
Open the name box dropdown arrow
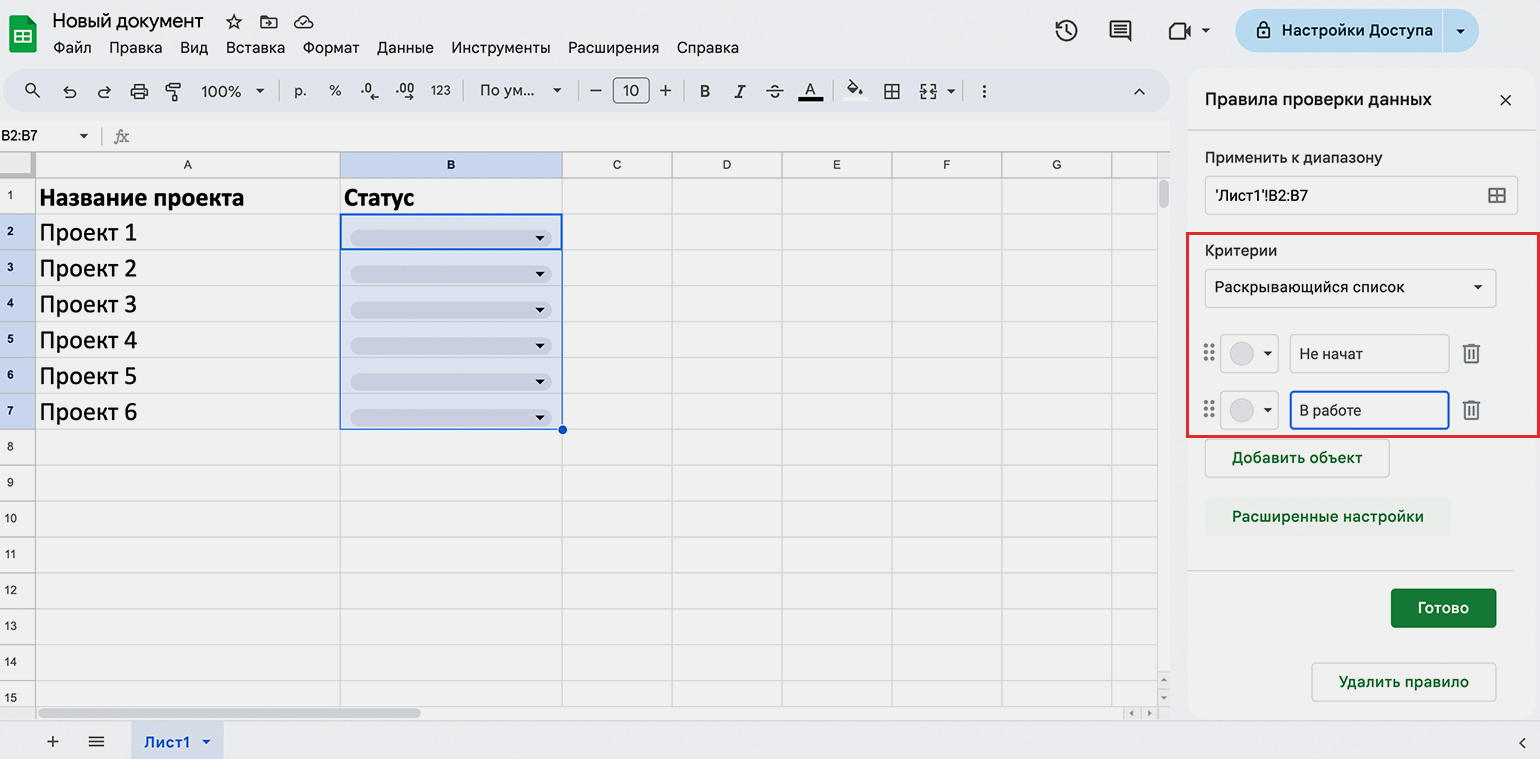pyautogui.click(x=84, y=136)
